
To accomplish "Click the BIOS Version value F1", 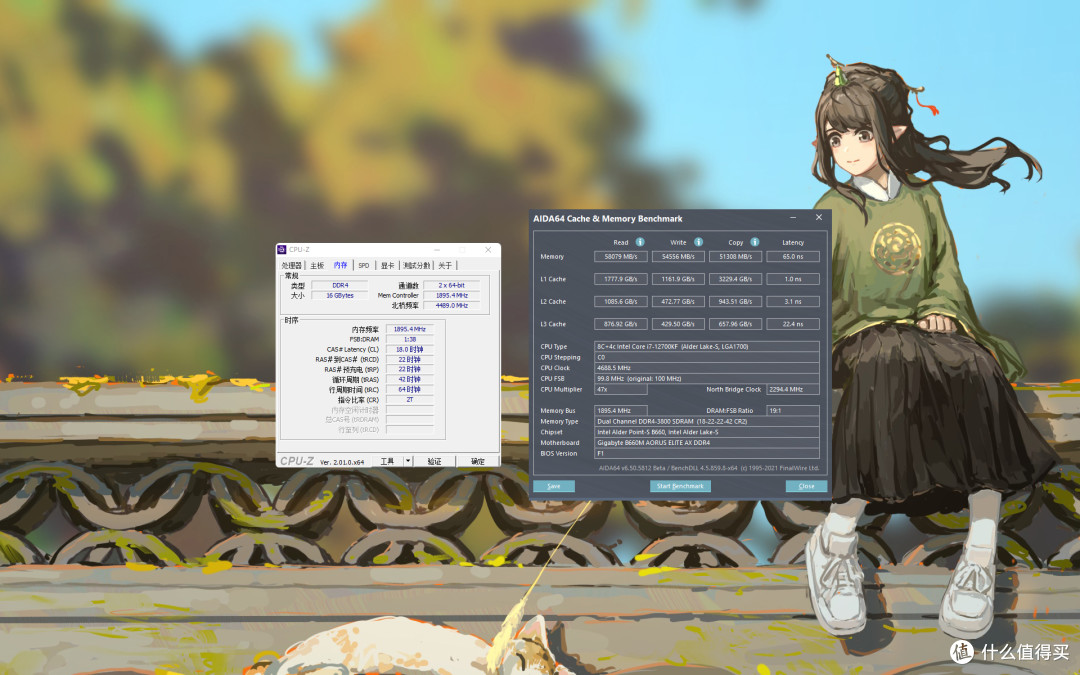I will (707, 453).
